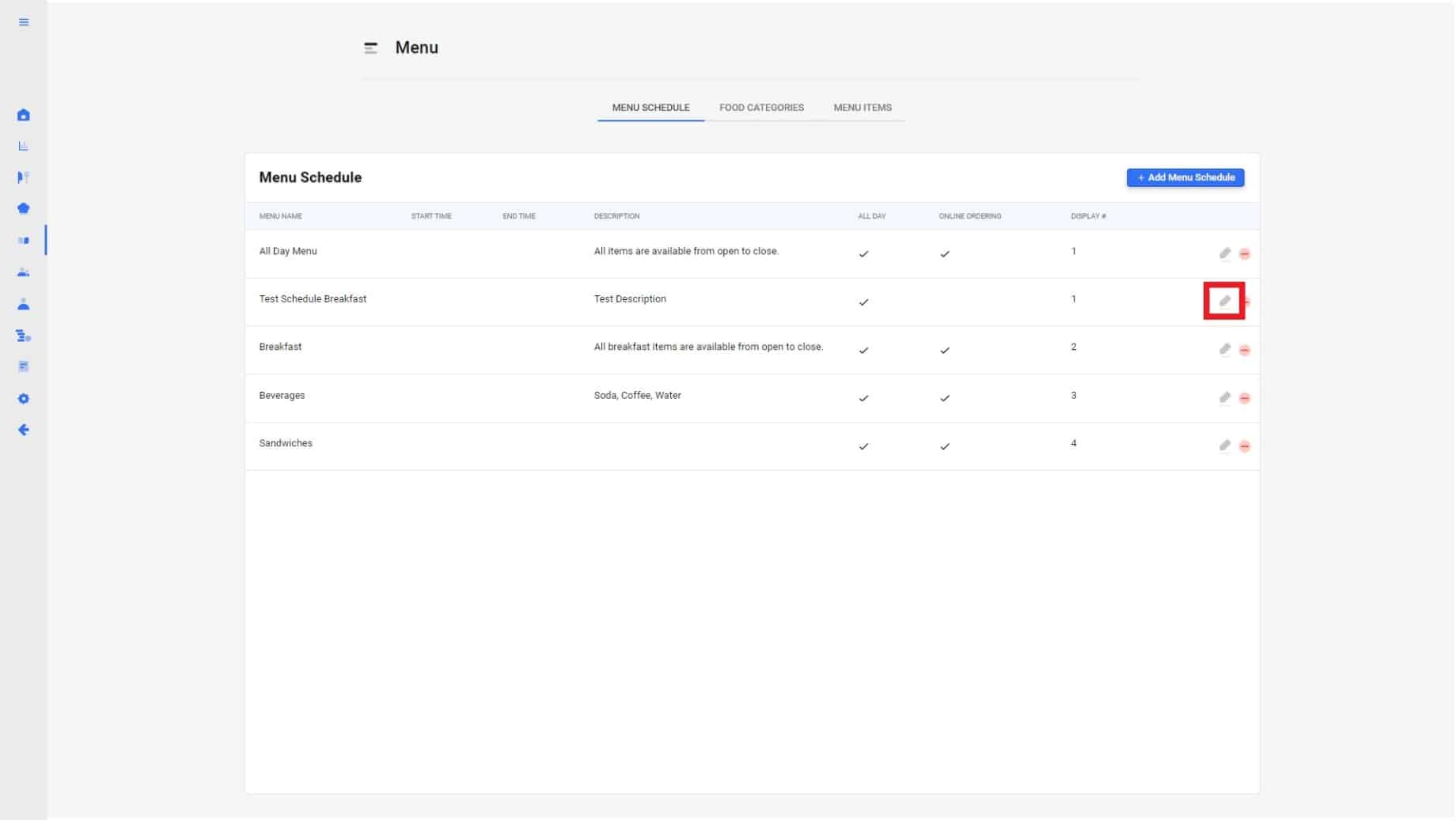The image size is (1456, 820).
Task: Click display number 3 in Beverages row
Action: click(x=1074, y=396)
